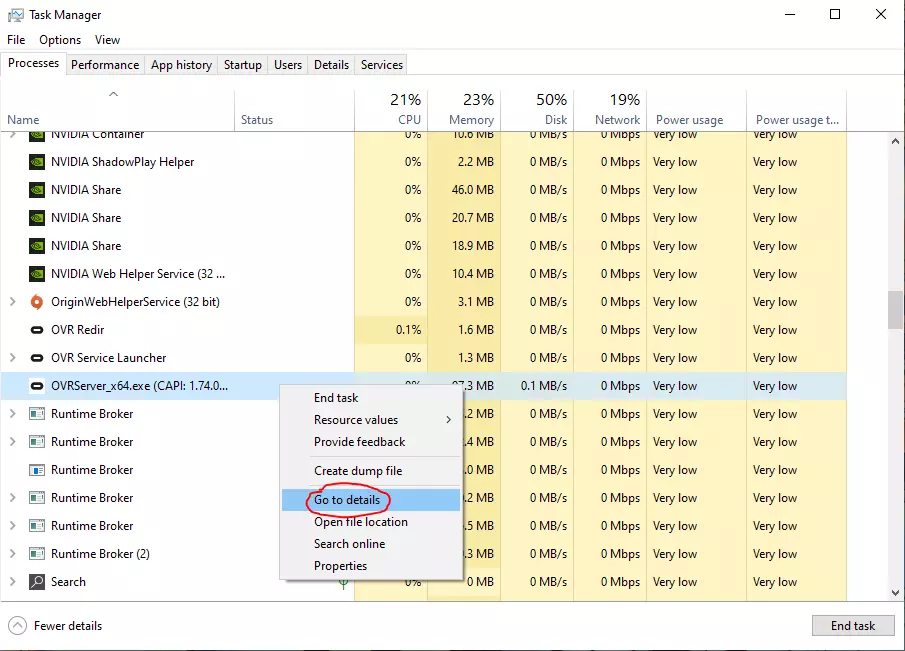Click the Fewer details circle arrow icon

point(17,626)
